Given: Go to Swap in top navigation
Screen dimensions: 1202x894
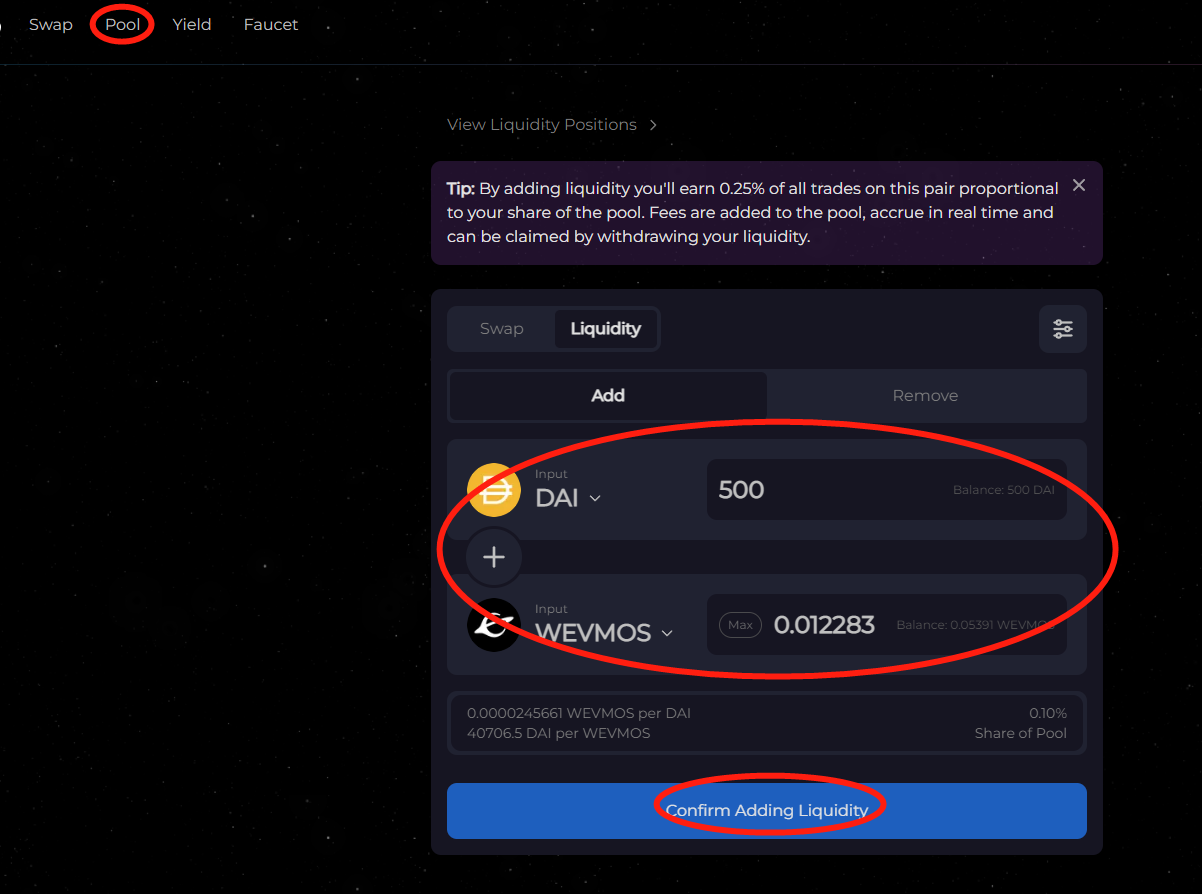Looking at the screenshot, I should tap(51, 24).
